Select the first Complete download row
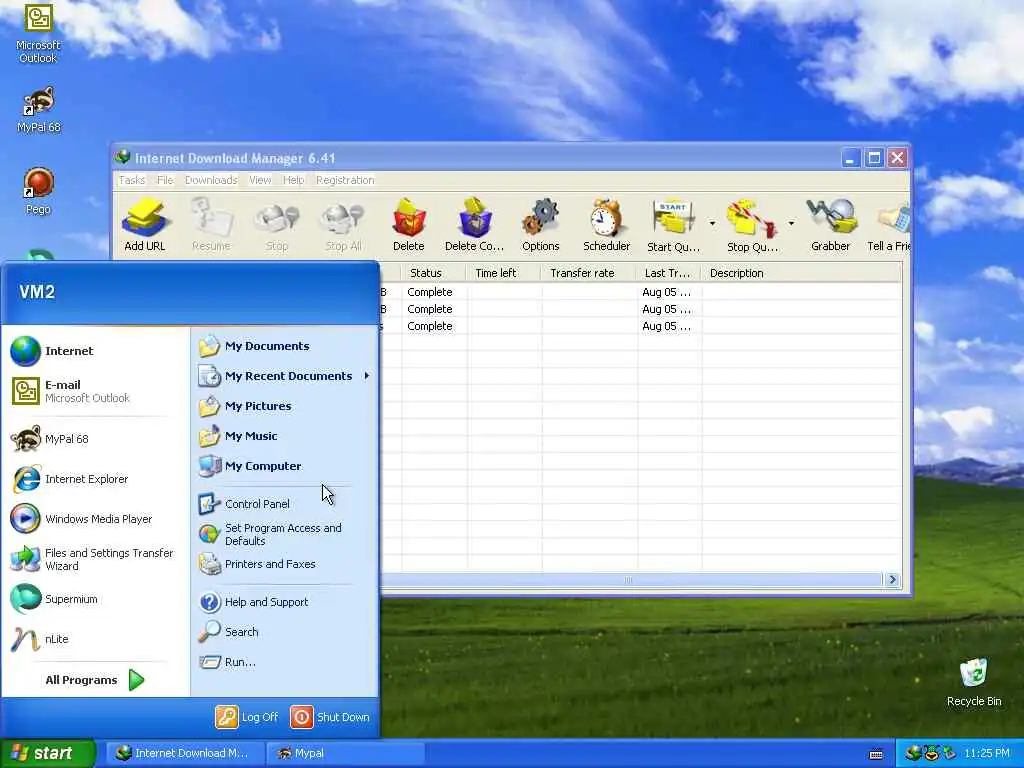The height and width of the screenshot is (768, 1024). (x=641, y=292)
